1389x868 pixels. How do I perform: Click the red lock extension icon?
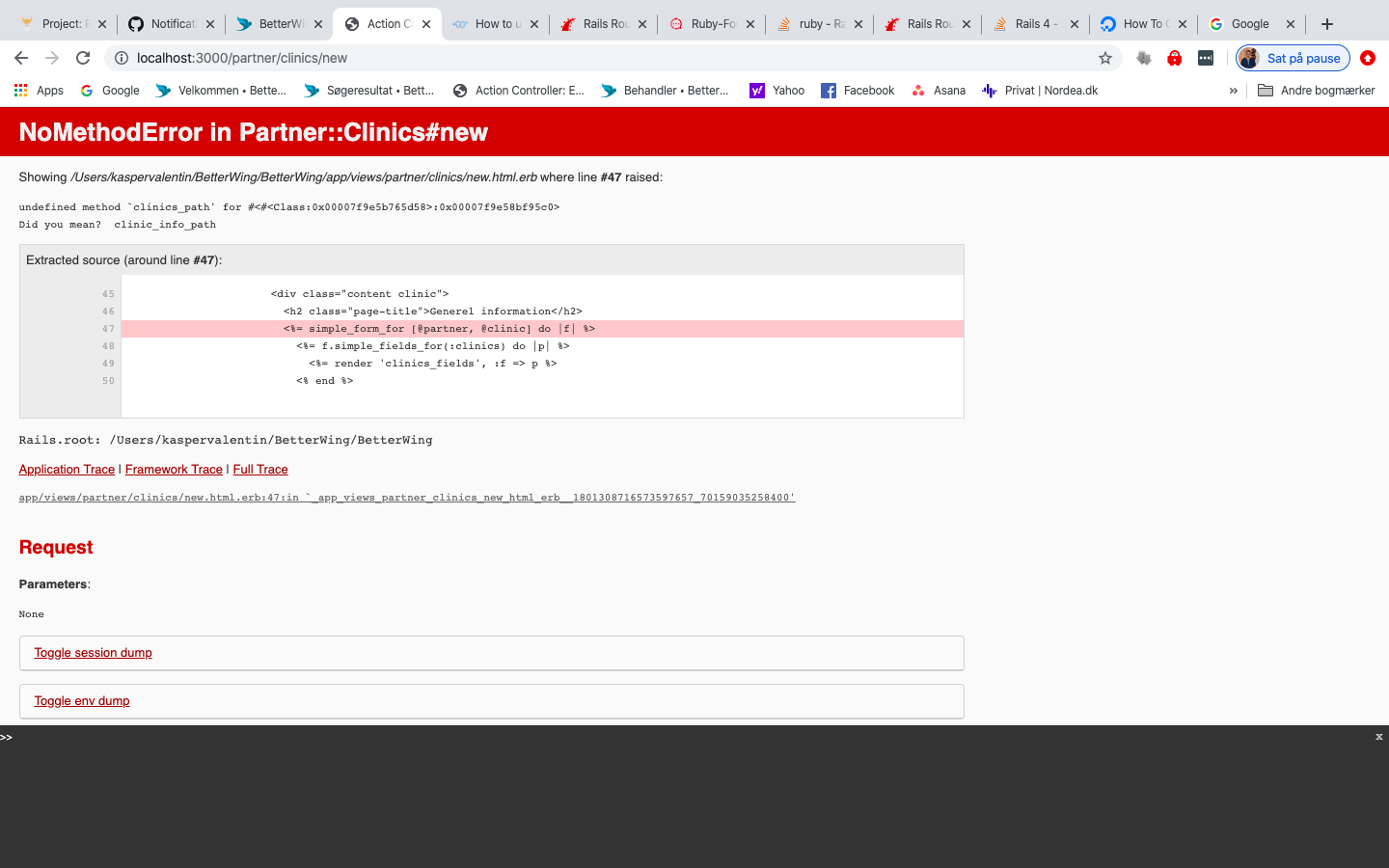[1174, 58]
